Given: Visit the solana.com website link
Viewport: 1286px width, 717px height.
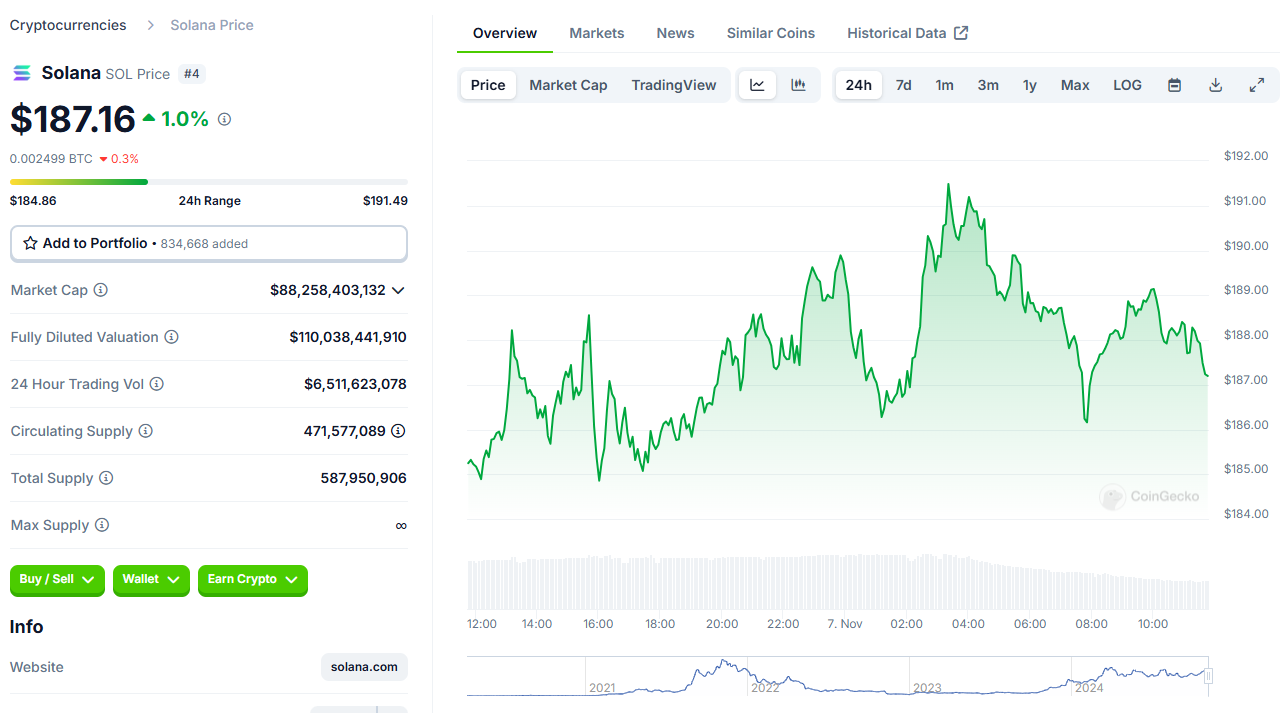Looking at the screenshot, I should click(364, 667).
